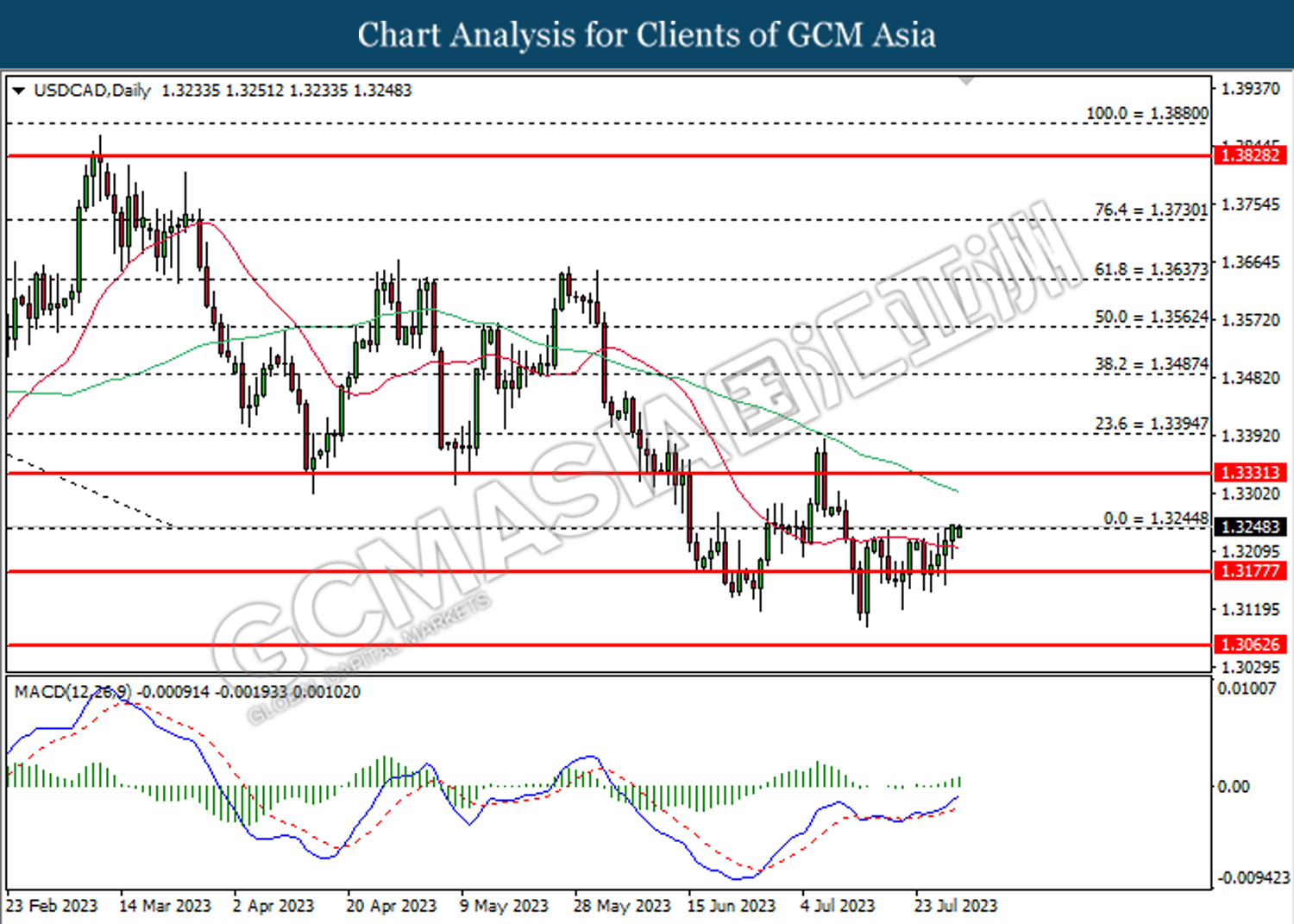Viewport: 1294px width, 924px height.
Task: Click the MACD 0.01007 scale value
Action: 1247,688
